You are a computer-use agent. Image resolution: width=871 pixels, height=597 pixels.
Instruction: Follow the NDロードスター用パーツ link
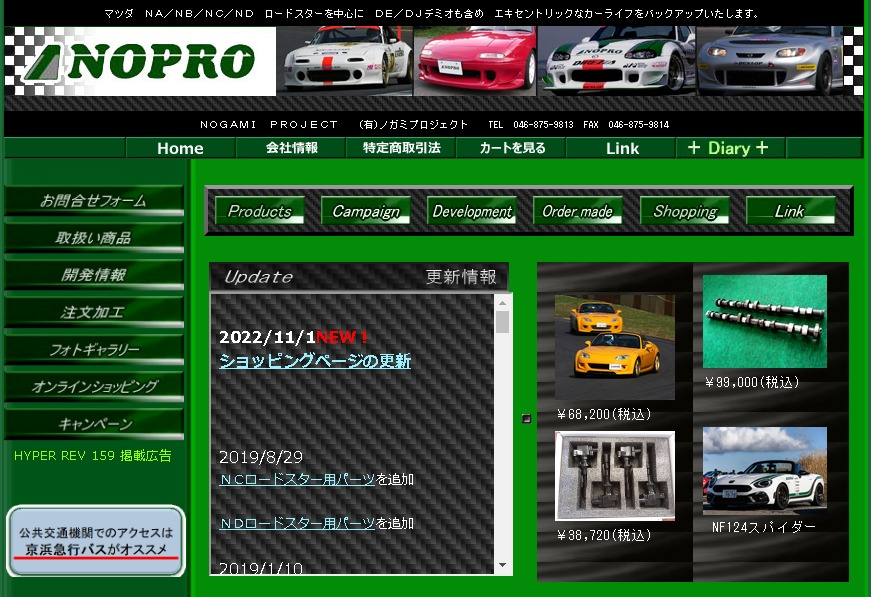tap(297, 523)
